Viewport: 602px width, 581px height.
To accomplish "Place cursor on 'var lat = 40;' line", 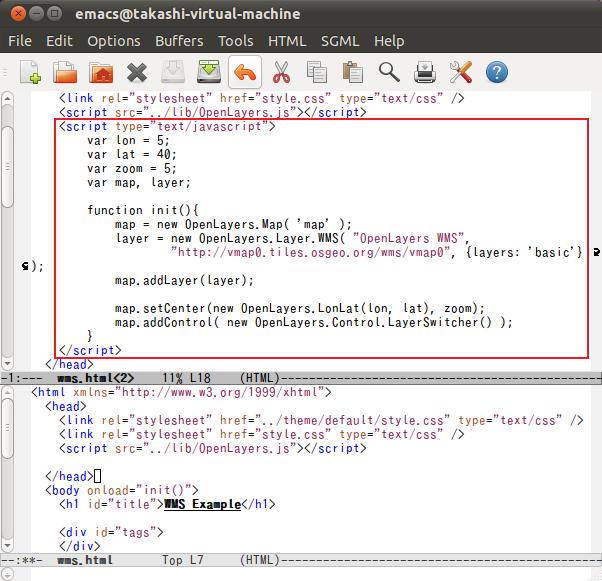I will (x=132, y=154).
